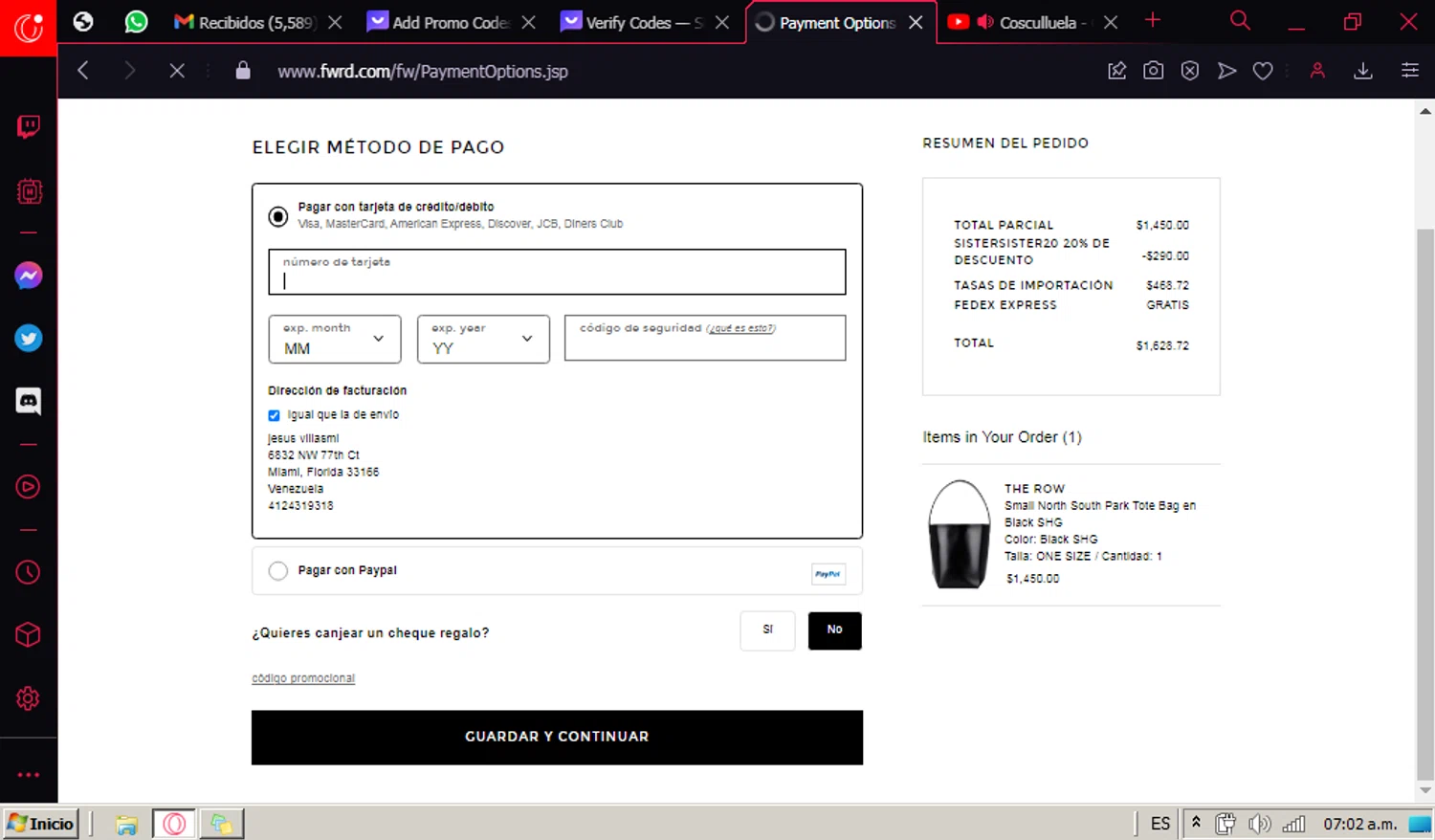1435x840 pixels.
Task: Bookmark this page with the heart icon
Action: (x=1263, y=71)
